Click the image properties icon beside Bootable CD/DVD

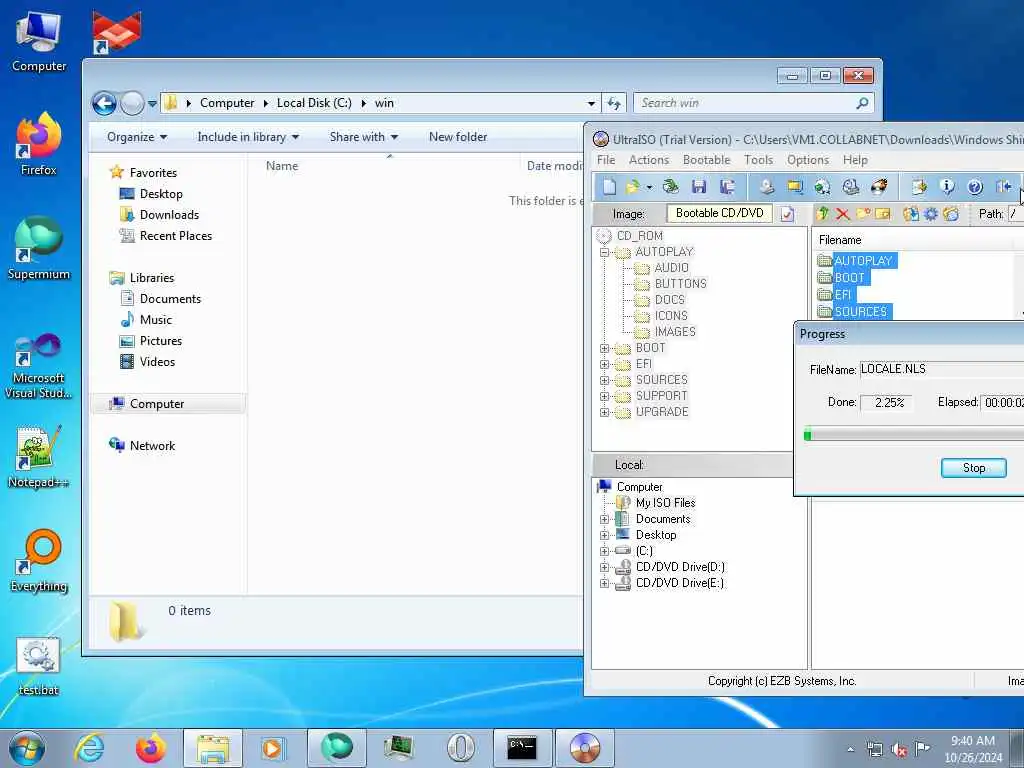click(x=788, y=214)
